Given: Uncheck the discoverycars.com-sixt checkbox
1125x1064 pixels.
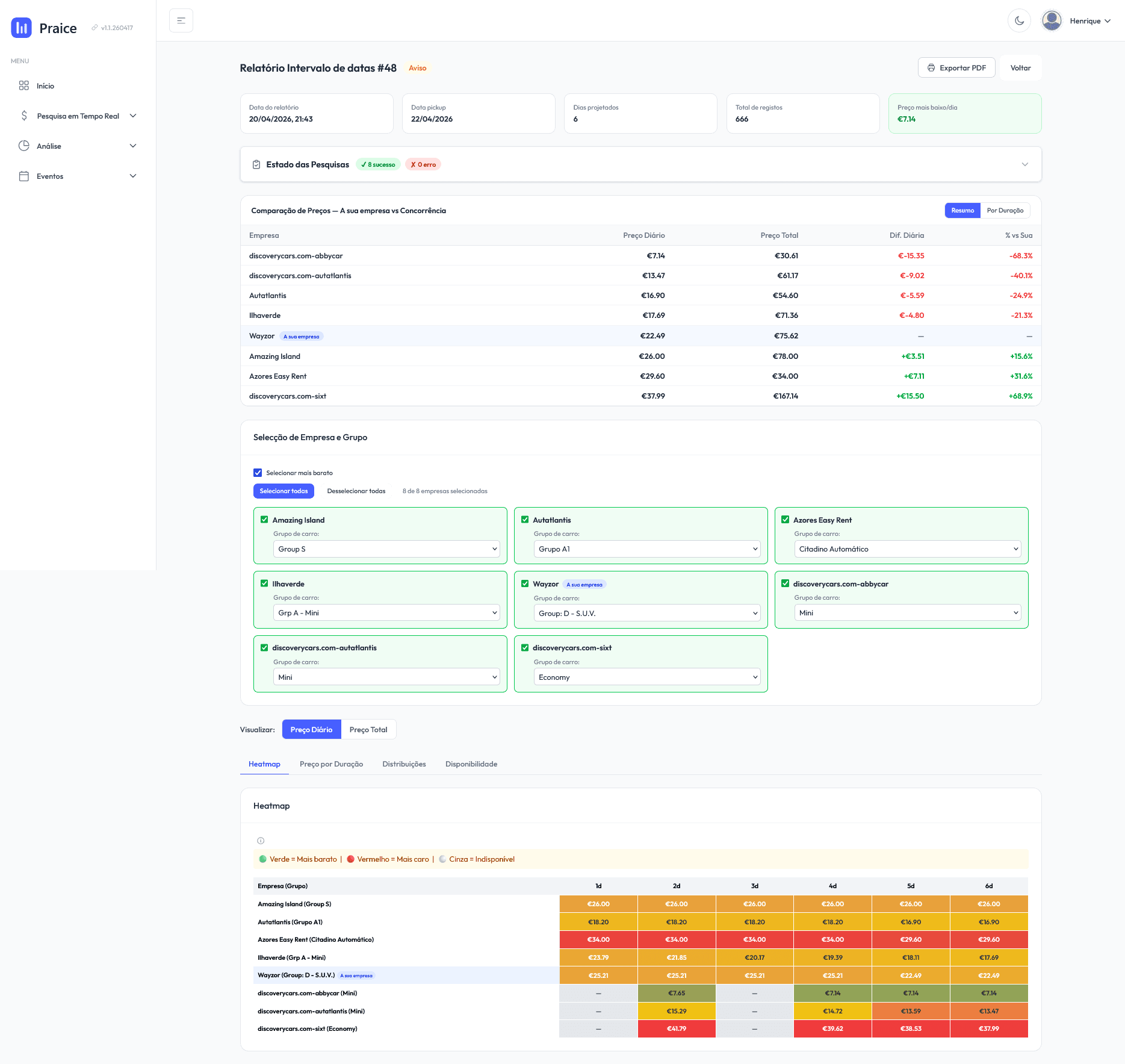Looking at the screenshot, I should (x=525, y=648).
